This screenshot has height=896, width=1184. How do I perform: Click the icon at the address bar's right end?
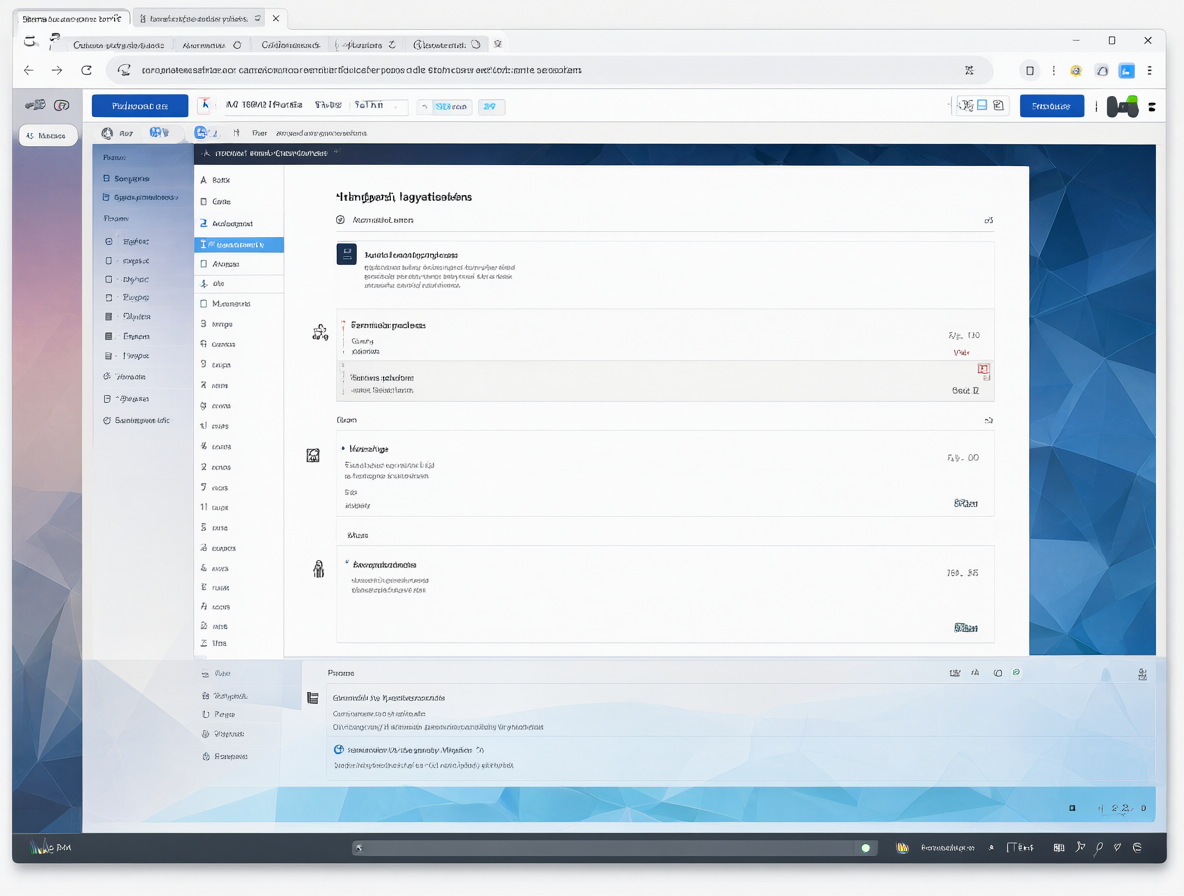[969, 70]
